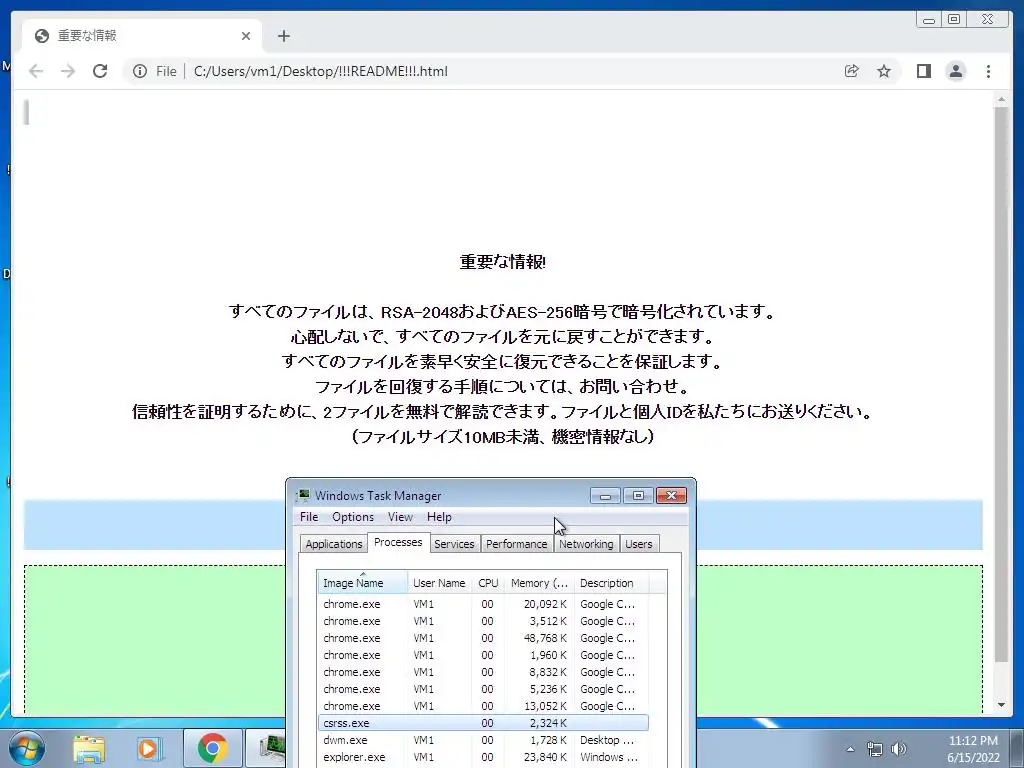Open network status tray icon

coord(874,749)
